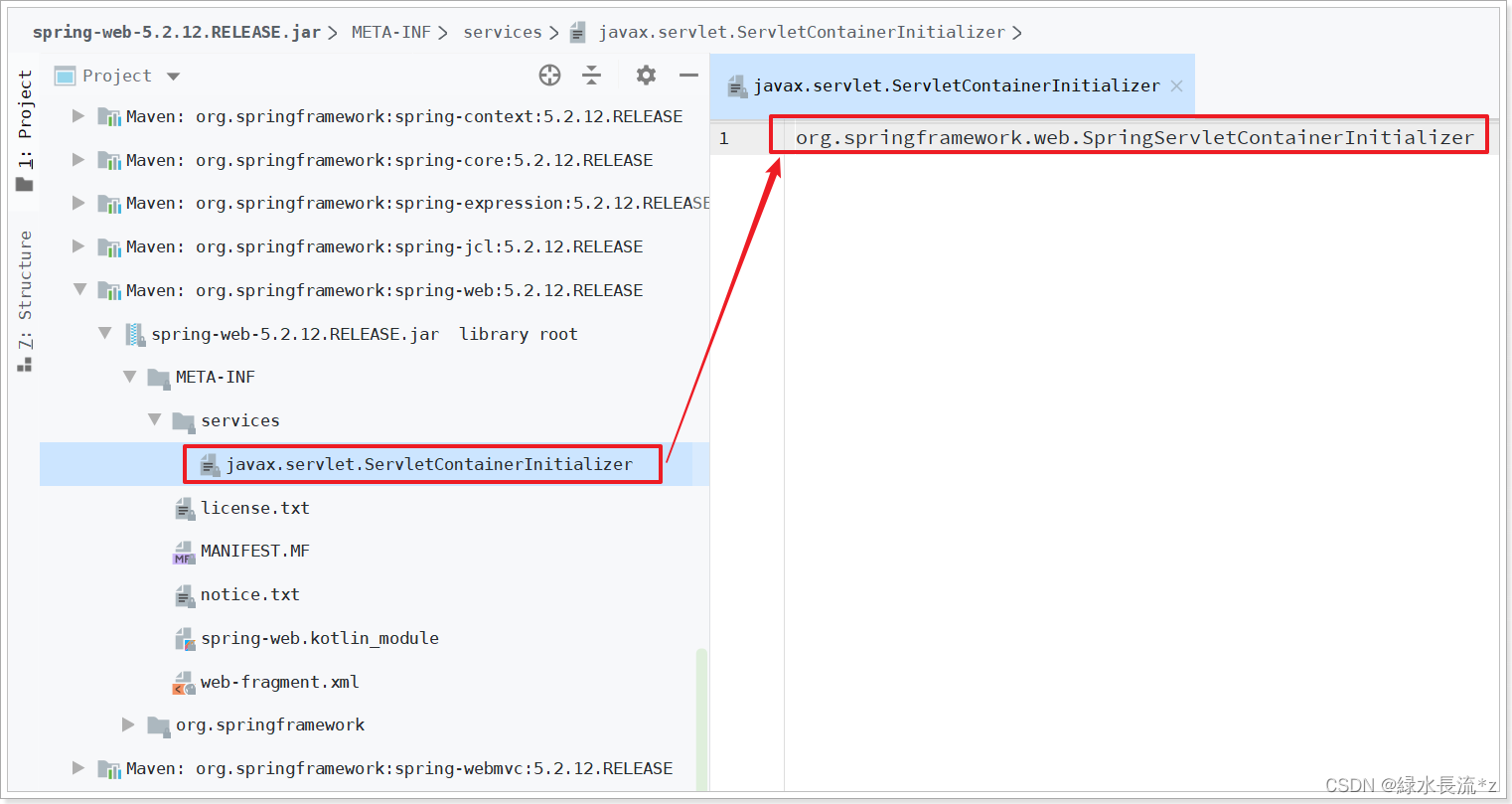
Task: Click the notice.txt file icon
Action: (184, 595)
